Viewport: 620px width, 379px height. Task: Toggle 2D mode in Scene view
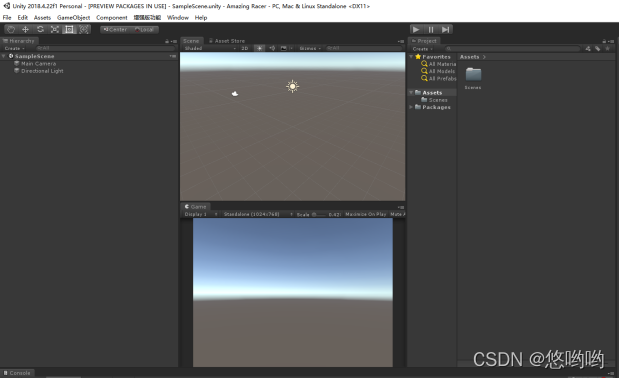[245, 48]
